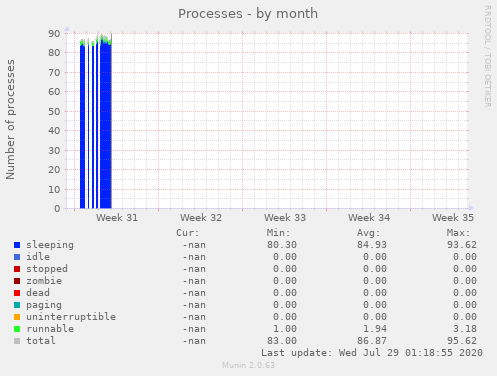Click the 'Week 32' axis label
Image resolution: width=497 pixels, height=376 pixels.
(201, 218)
